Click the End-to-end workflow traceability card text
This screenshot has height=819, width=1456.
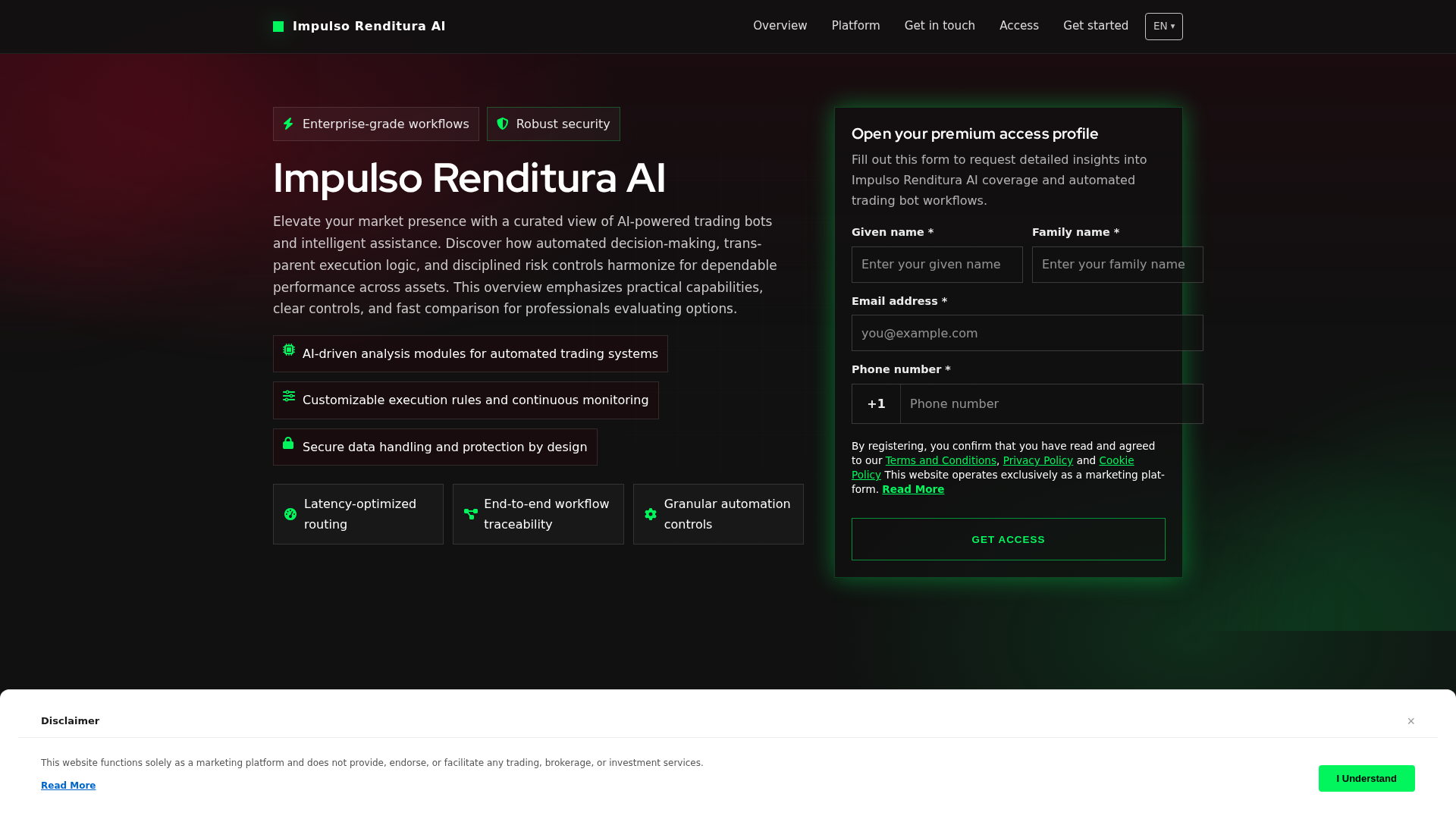click(x=547, y=514)
